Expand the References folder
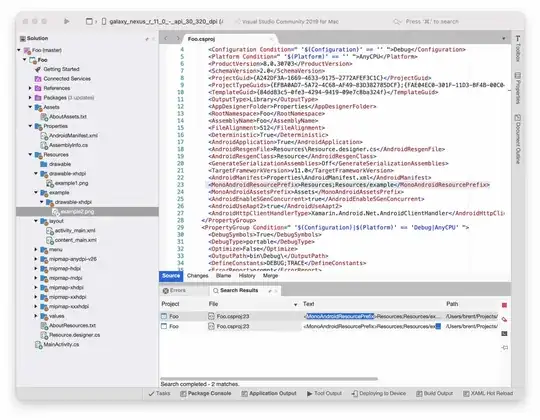 (30, 88)
